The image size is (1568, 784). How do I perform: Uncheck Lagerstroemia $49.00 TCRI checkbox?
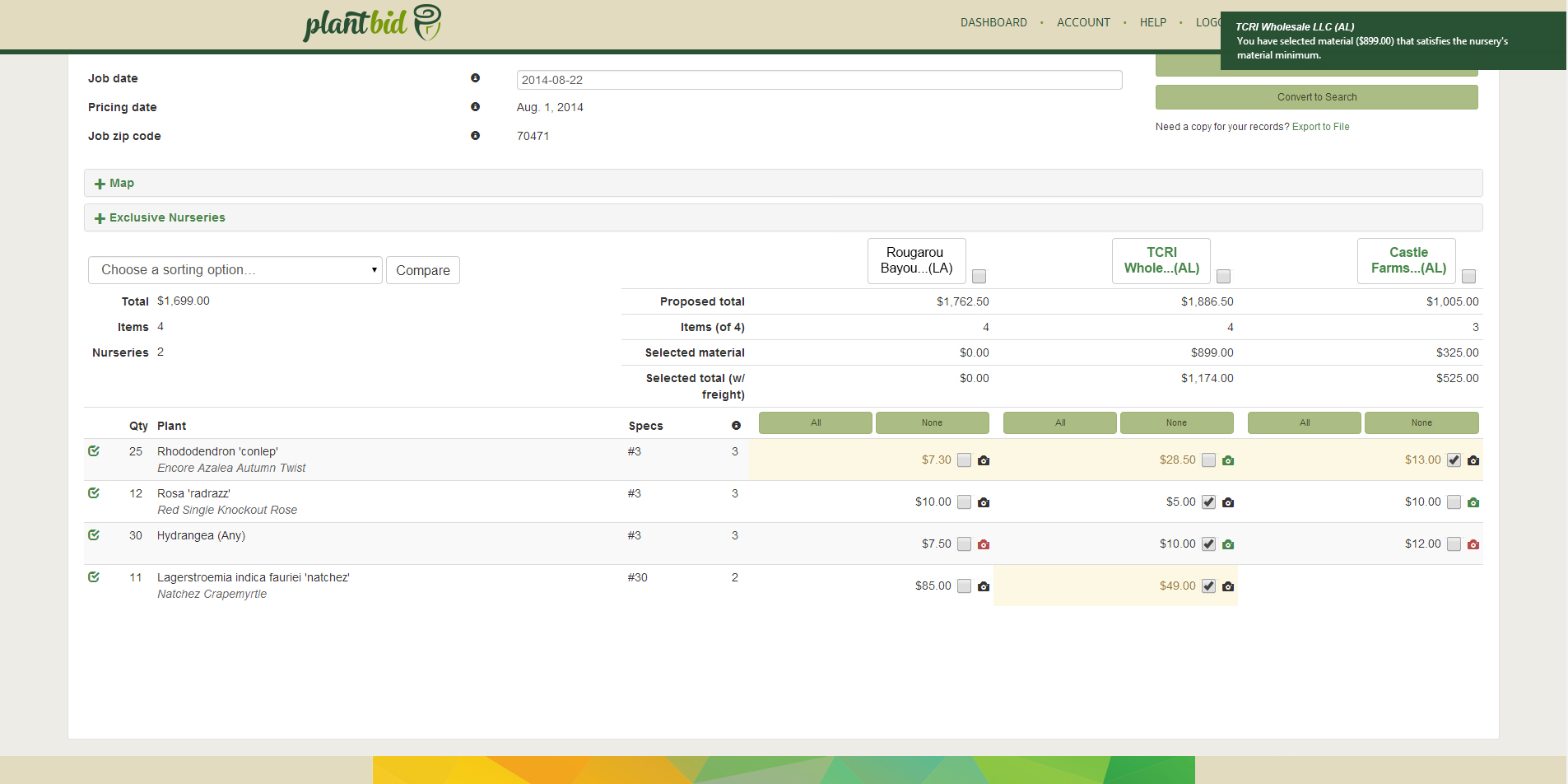point(1208,586)
